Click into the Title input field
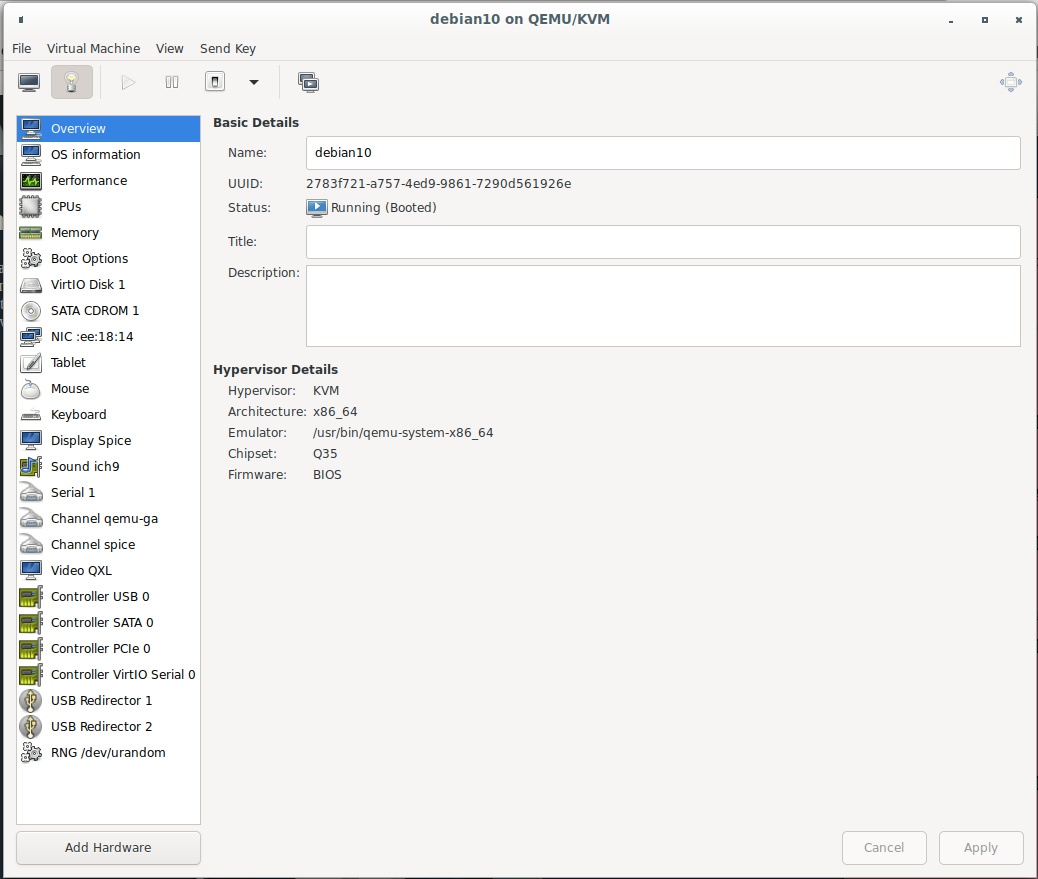Viewport: 1038px width, 879px height. tap(663, 242)
